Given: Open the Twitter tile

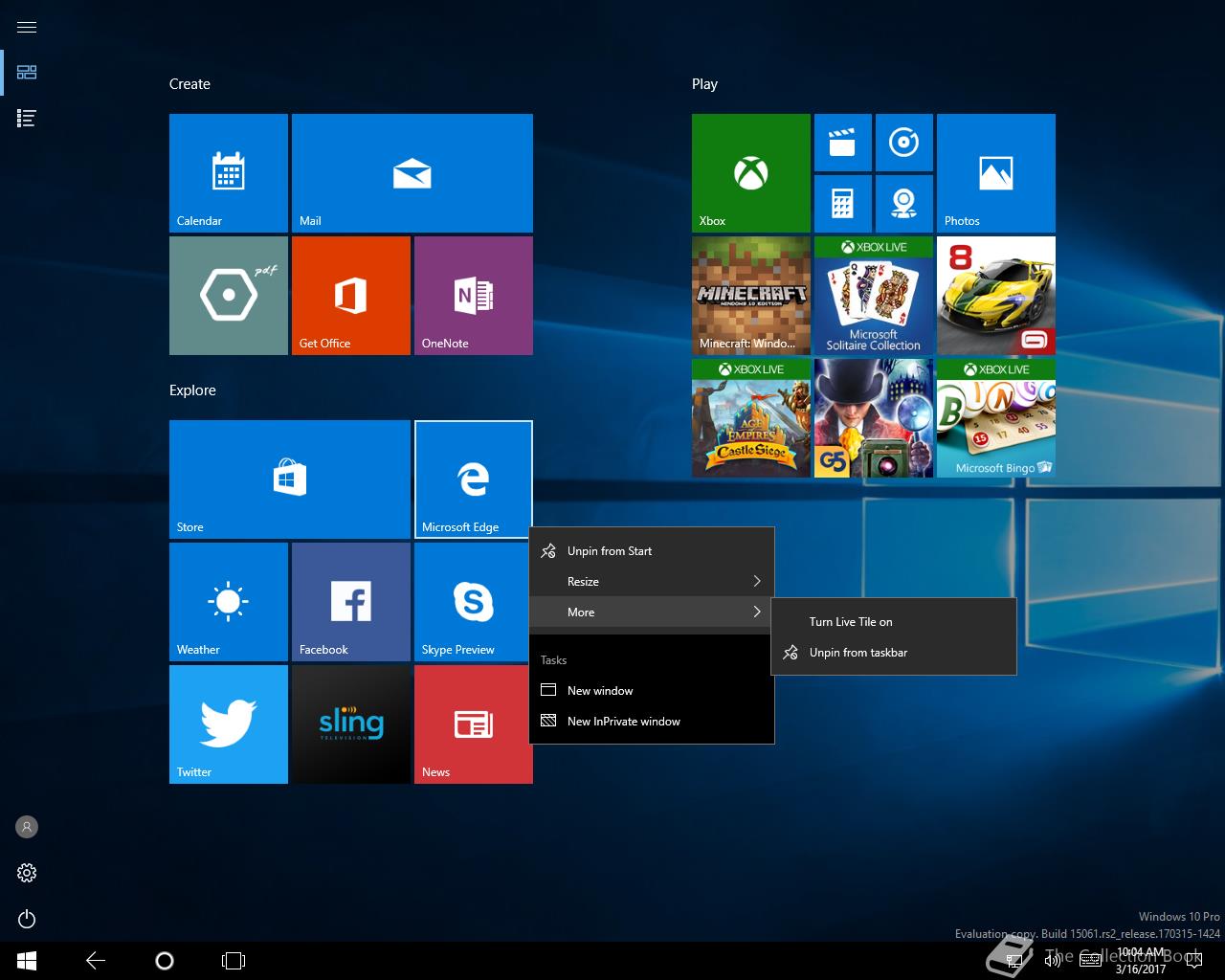Looking at the screenshot, I should 229,724.
